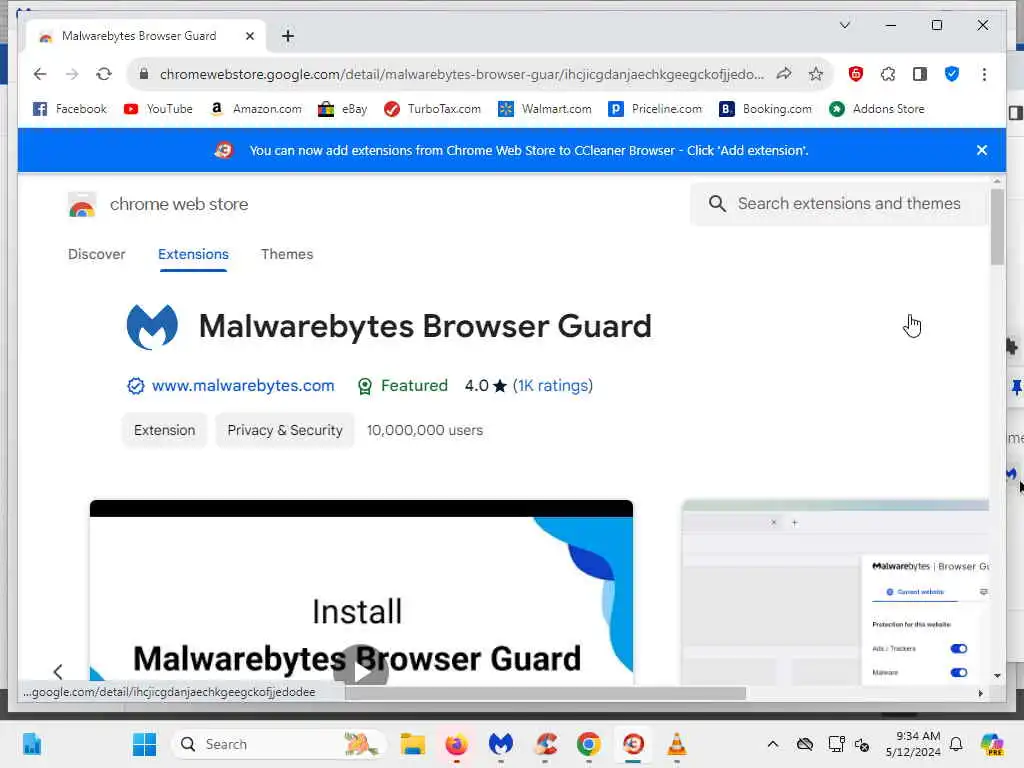Click the vertical page scrollbar

pyautogui.click(x=997, y=227)
